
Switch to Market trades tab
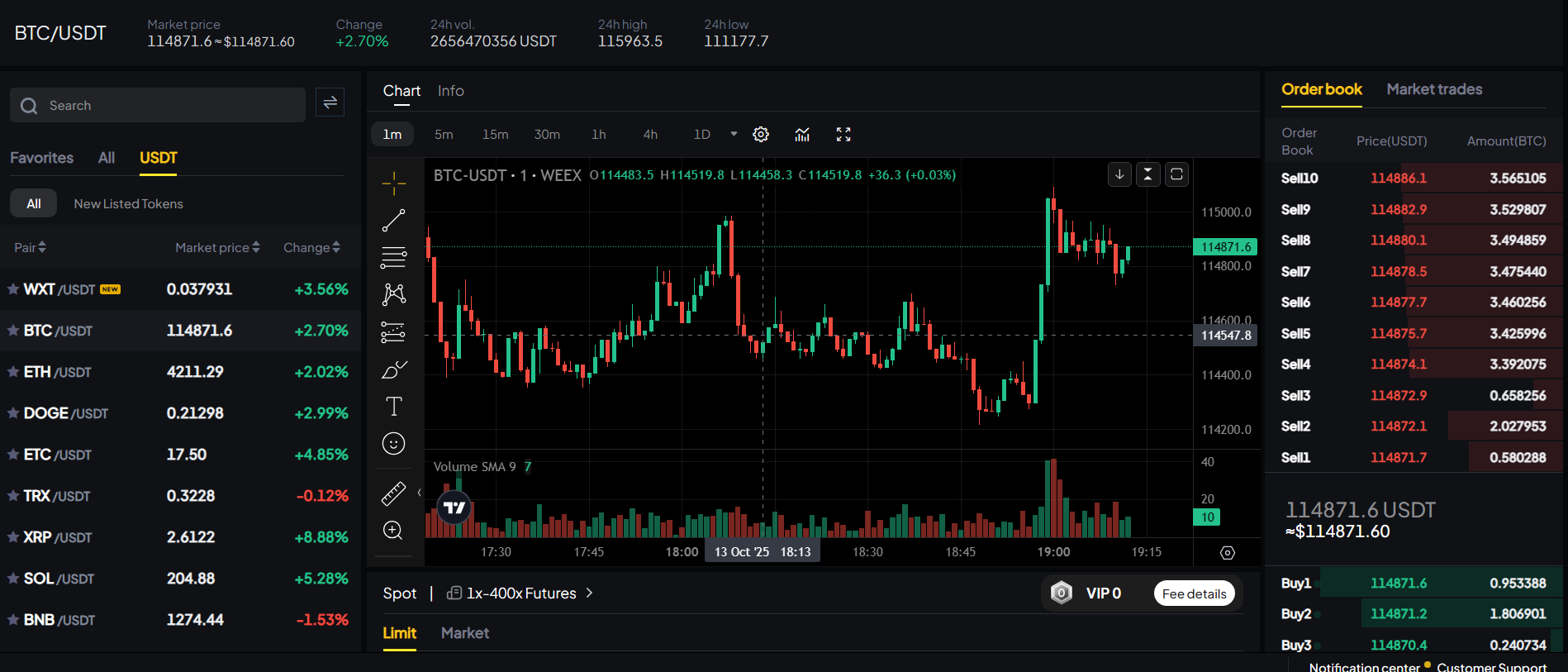[1434, 89]
